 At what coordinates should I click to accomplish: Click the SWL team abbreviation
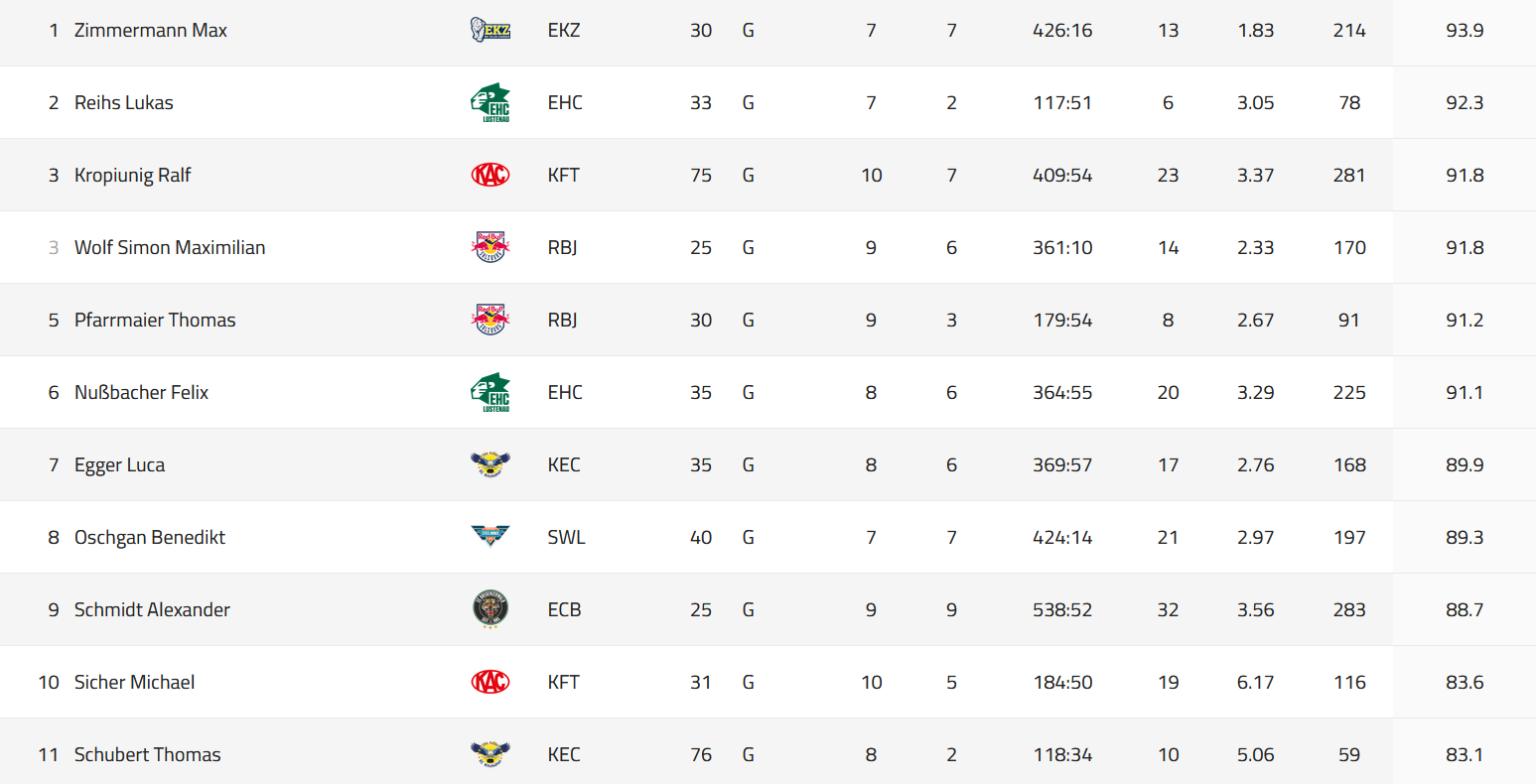566,537
